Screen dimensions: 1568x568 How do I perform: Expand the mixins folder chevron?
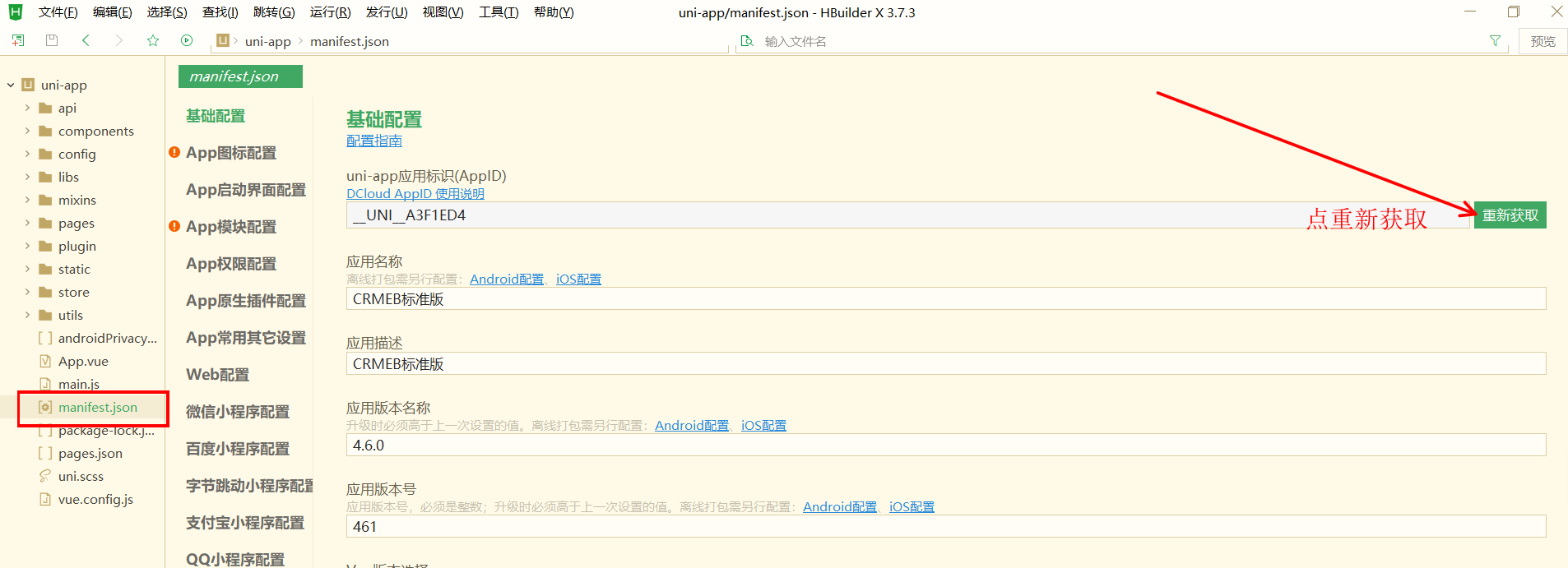point(27,200)
